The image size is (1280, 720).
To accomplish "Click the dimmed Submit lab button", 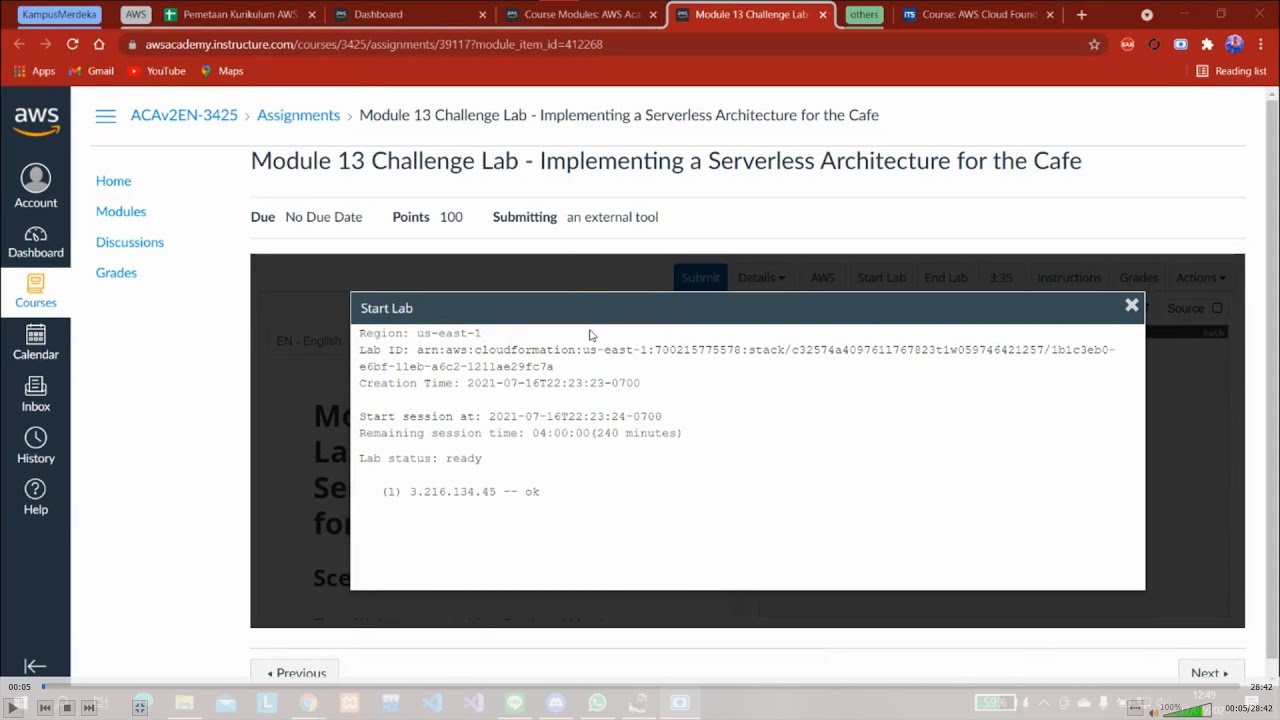I will (x=700, y=278).
